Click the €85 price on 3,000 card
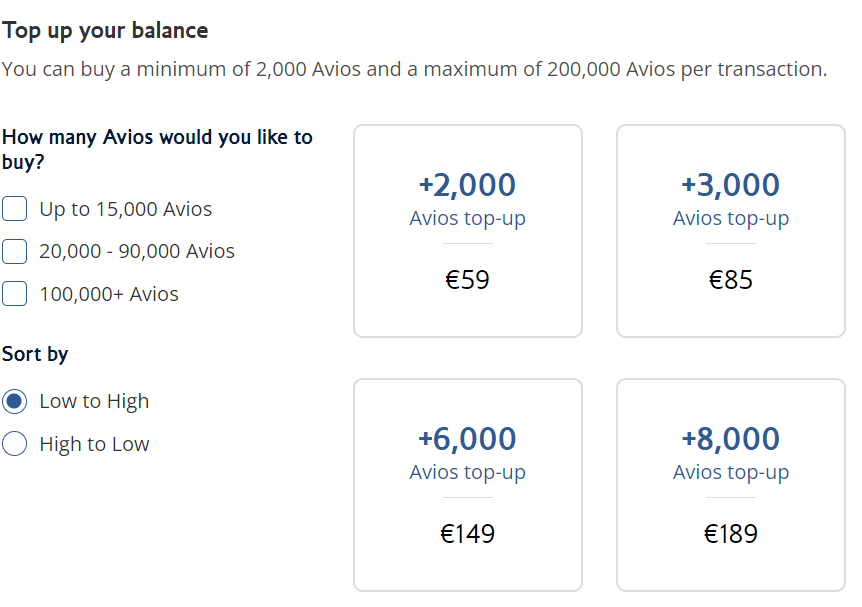Screen dimensions: 862x607 click(730, 280)
